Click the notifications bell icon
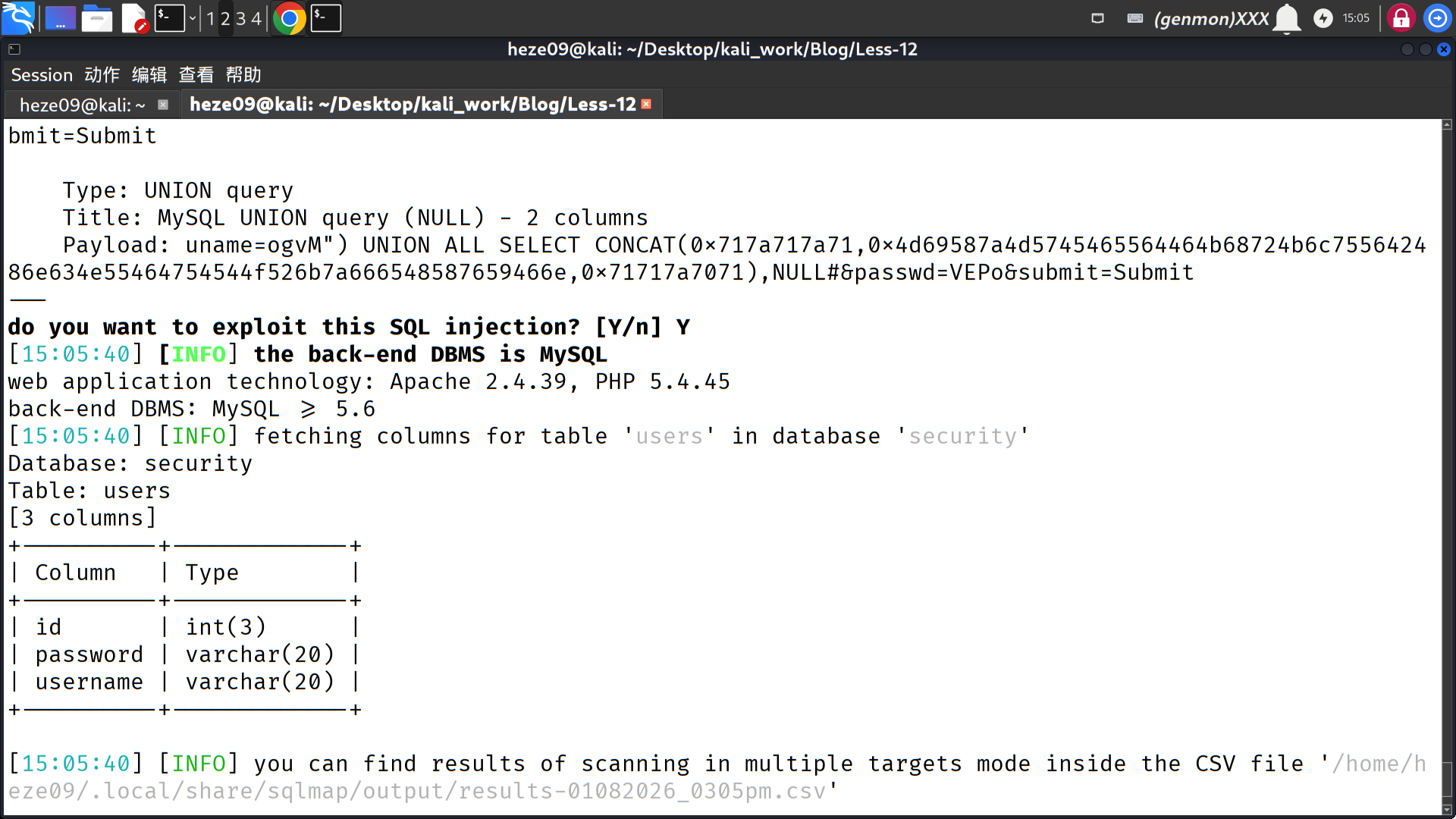 pos(1287,18)
